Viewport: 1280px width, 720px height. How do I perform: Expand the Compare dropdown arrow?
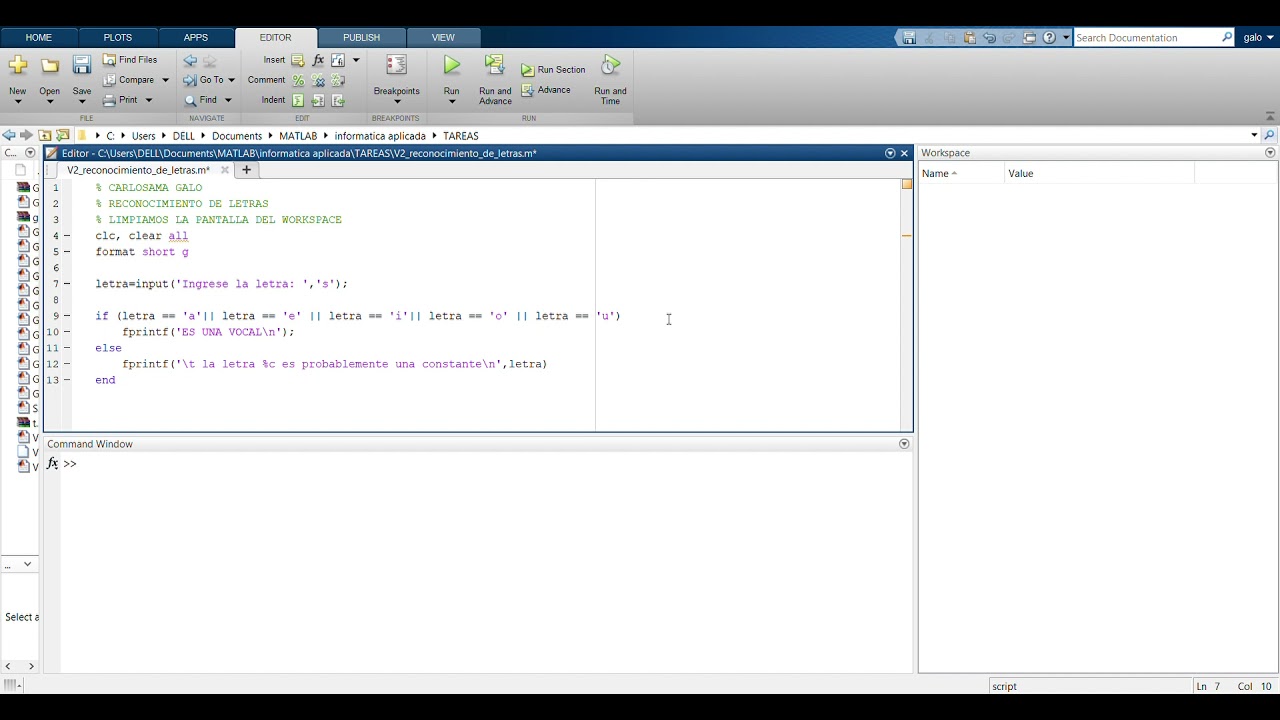pos(165,80)
